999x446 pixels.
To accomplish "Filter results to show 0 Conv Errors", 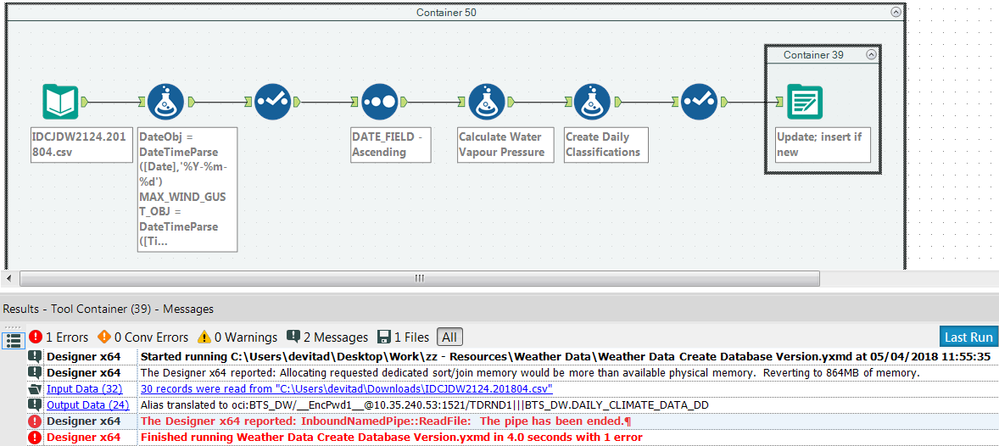I will [x=142, y=337].
